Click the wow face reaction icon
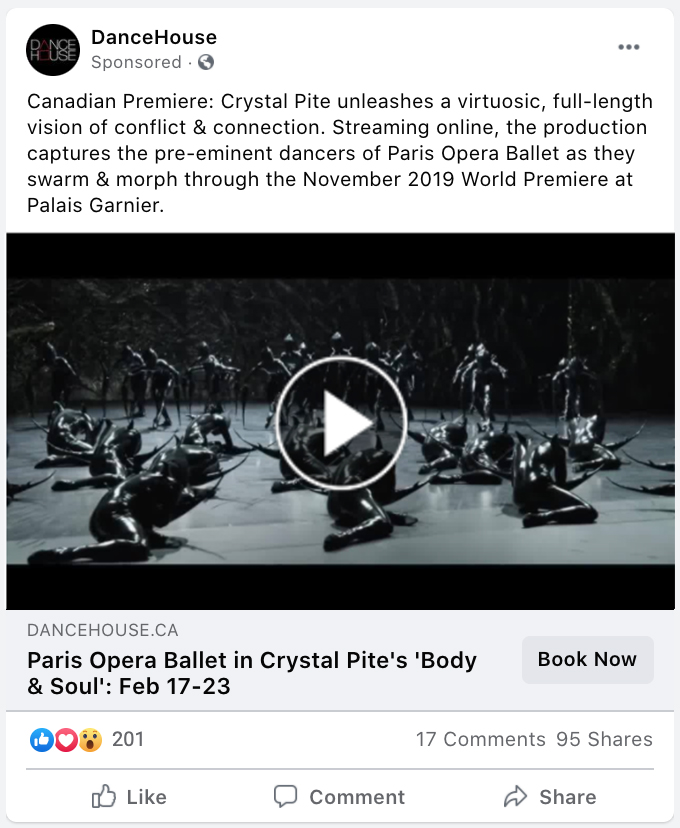Viewport: 680px width, 828px height. (x=90, y=740)
